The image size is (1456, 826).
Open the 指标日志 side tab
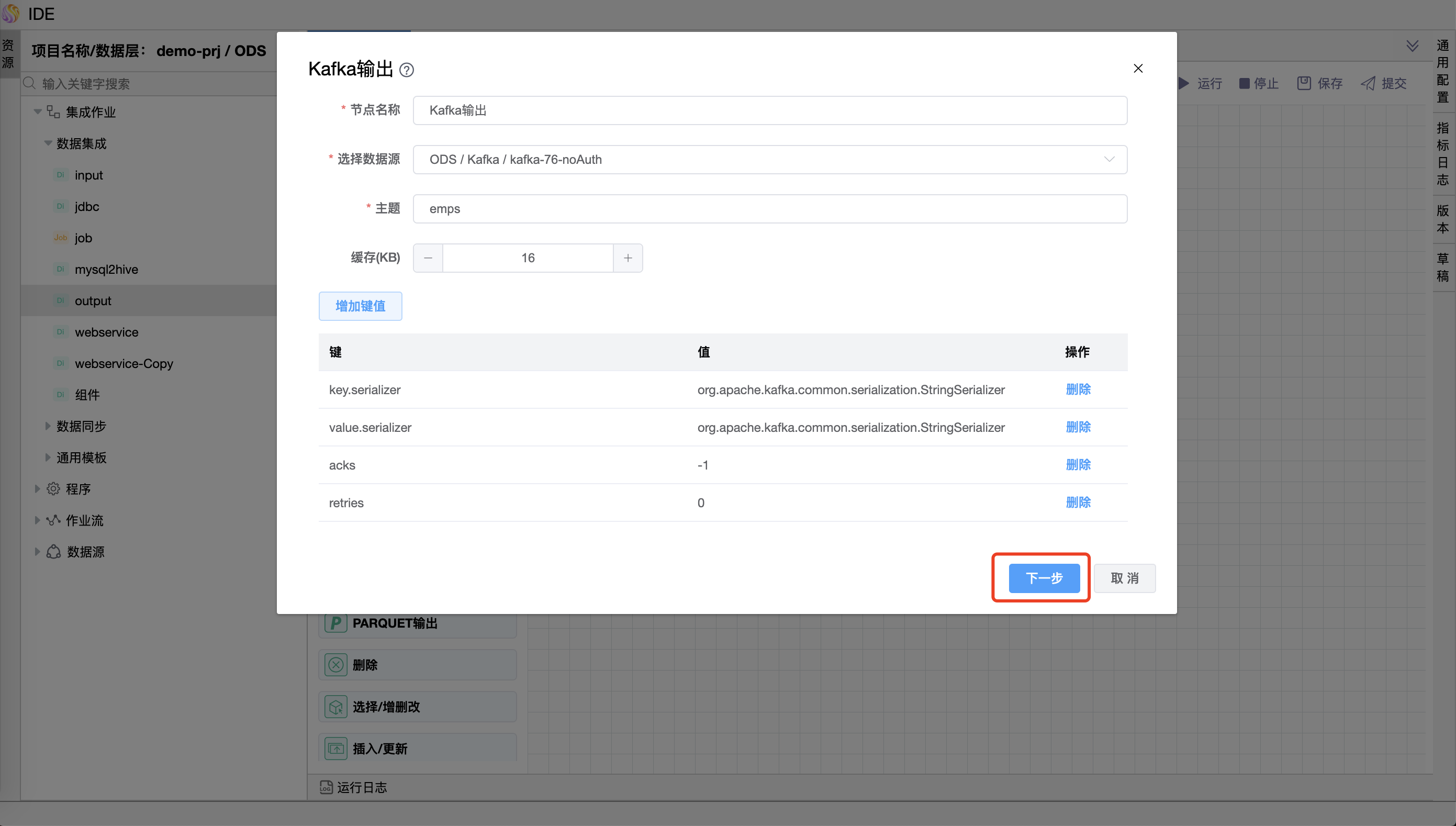[1442, 154]
